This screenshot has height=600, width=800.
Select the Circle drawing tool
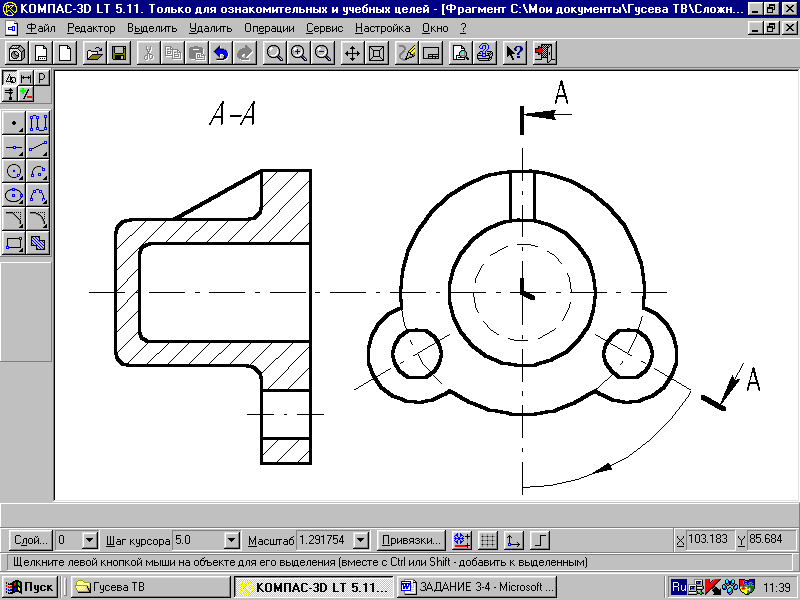(14, 171)
